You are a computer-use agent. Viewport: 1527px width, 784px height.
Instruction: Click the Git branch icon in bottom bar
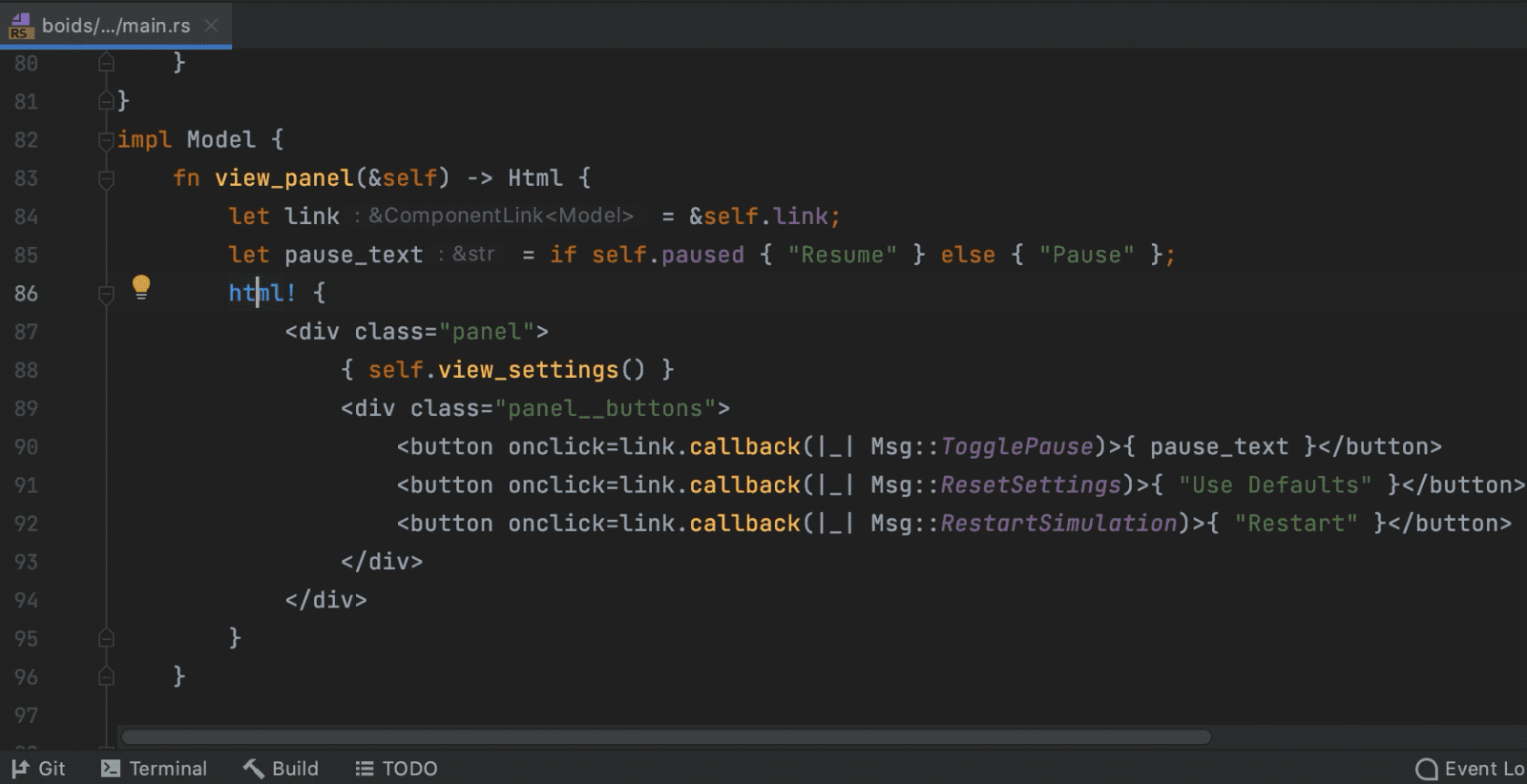pos(20,769)
